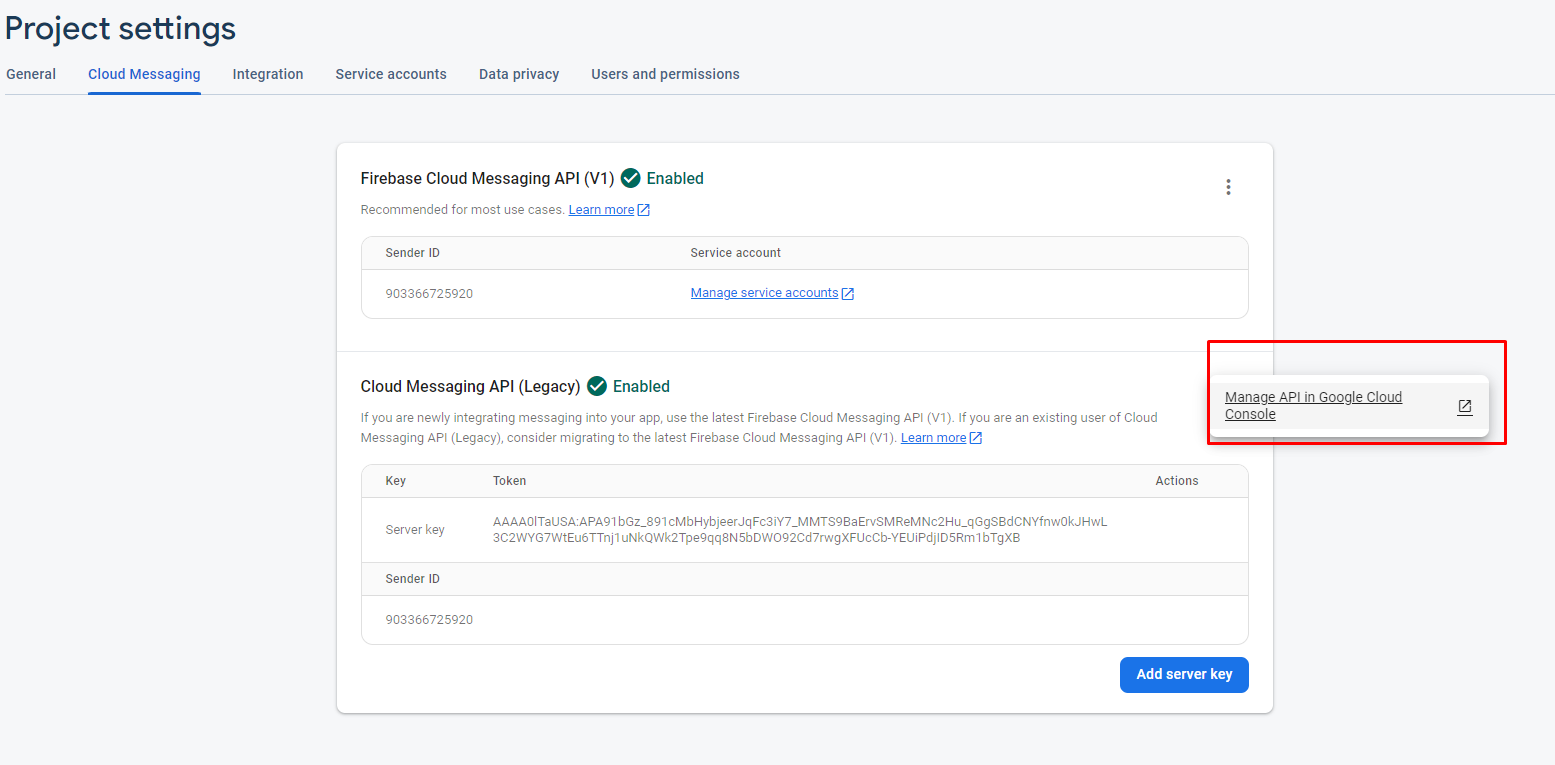Screen dimensions: 1555x765
Task: Choose Manage API in Google Cloud Console
Action: [1313, 405]
